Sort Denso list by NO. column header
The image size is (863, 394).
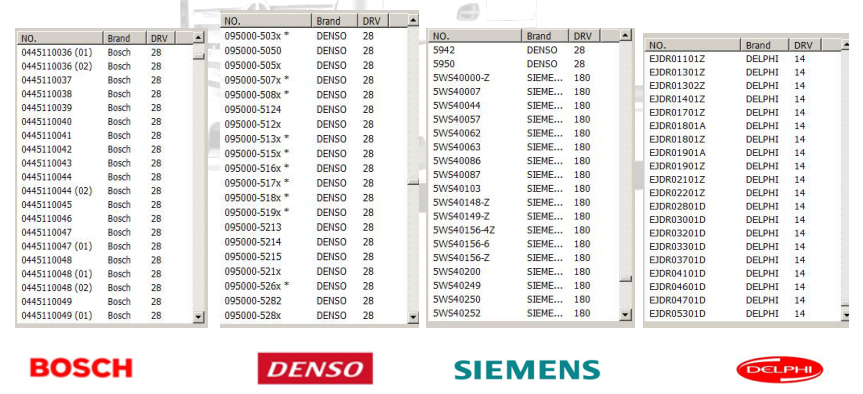267,21
